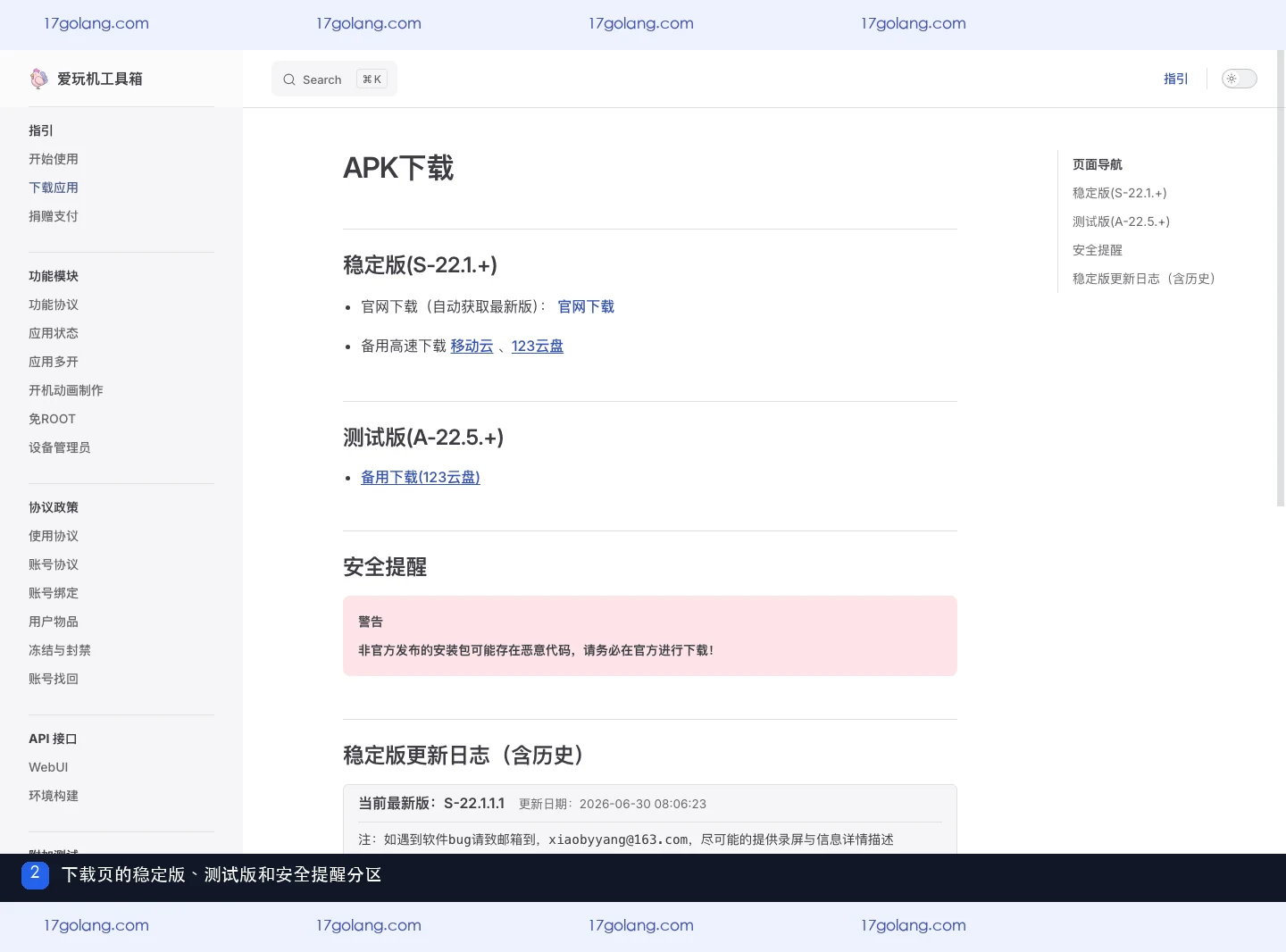Click the 指引 sidebar group title

(41, 130)
